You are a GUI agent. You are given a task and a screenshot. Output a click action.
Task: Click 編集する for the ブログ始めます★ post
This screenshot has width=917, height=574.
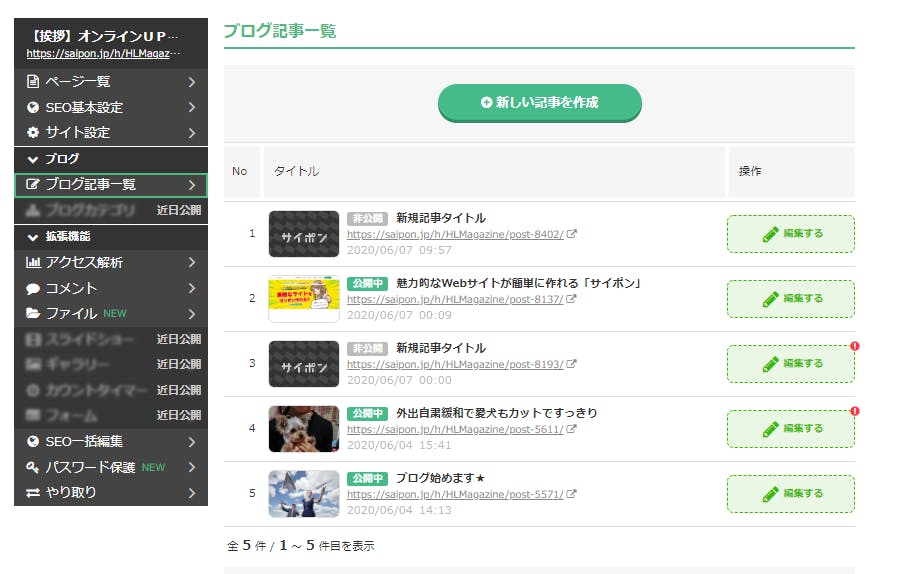pyautogui.click(x=790, y=493)
